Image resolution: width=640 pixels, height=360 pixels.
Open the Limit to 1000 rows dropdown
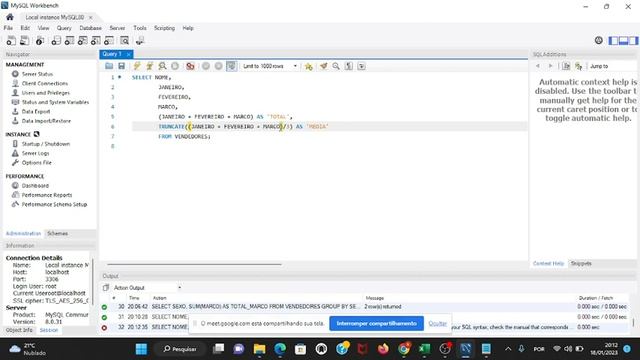click(270, 66)
